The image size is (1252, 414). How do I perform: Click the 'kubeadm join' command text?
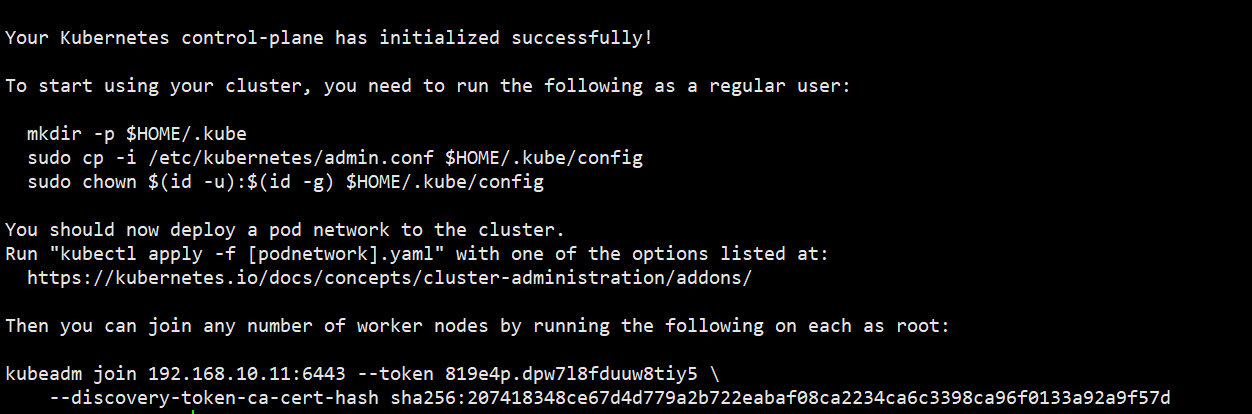71,374
